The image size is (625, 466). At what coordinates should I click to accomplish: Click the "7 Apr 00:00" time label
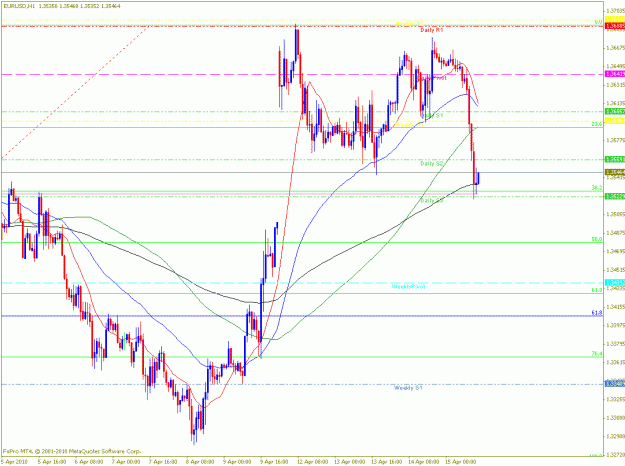[x=126, y=462]
